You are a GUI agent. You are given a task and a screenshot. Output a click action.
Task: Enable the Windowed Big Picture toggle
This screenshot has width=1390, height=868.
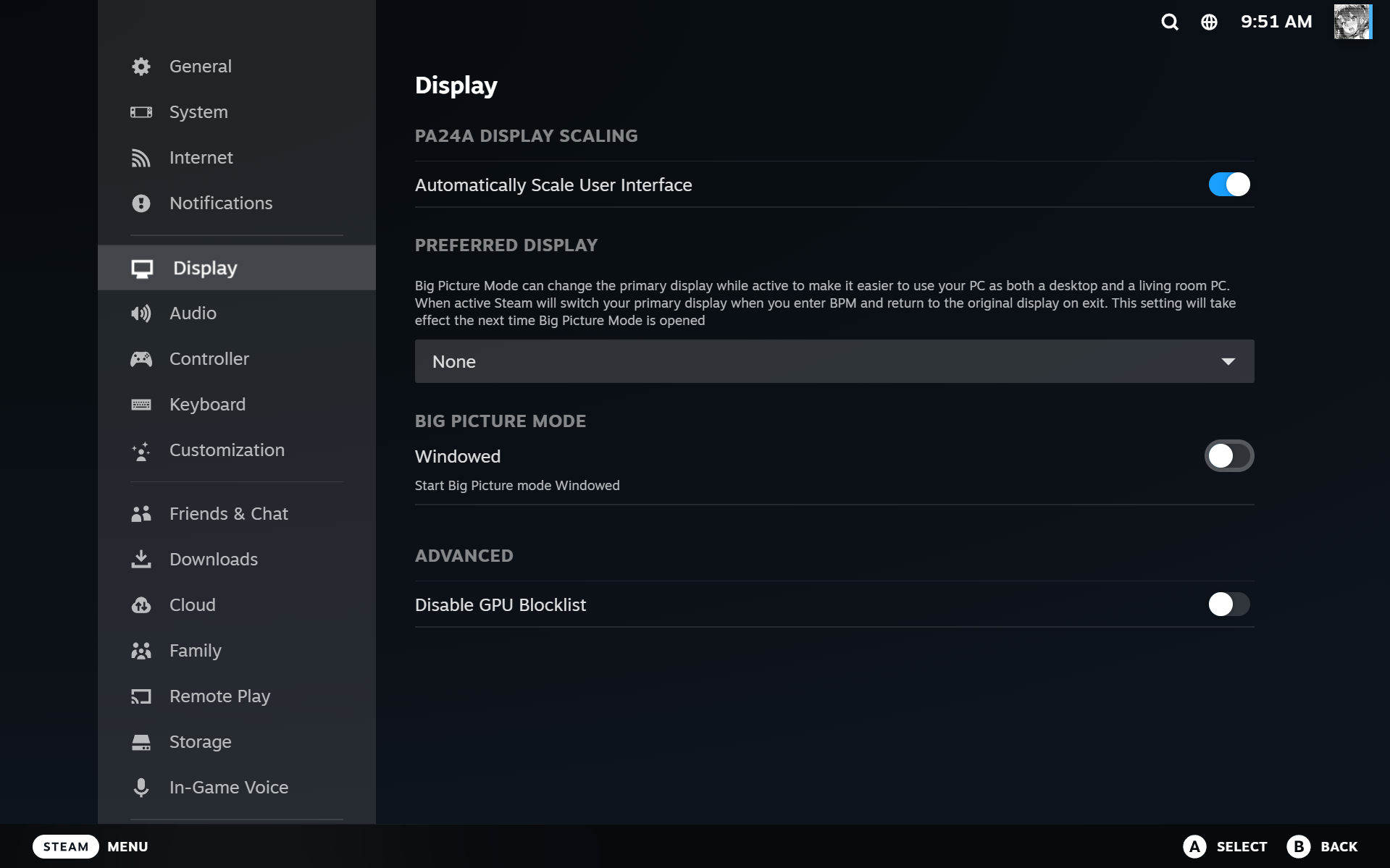click(1229, 456)
